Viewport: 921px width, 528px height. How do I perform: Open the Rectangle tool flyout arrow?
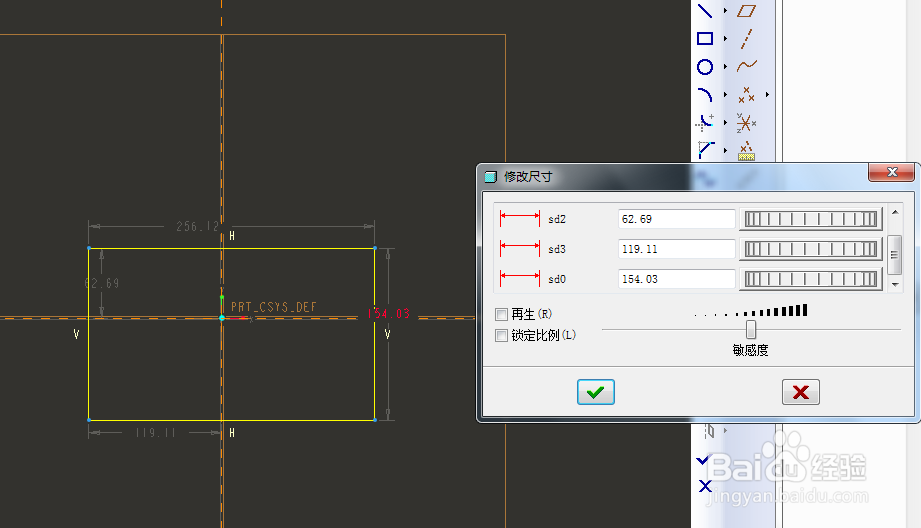point(725,39)
